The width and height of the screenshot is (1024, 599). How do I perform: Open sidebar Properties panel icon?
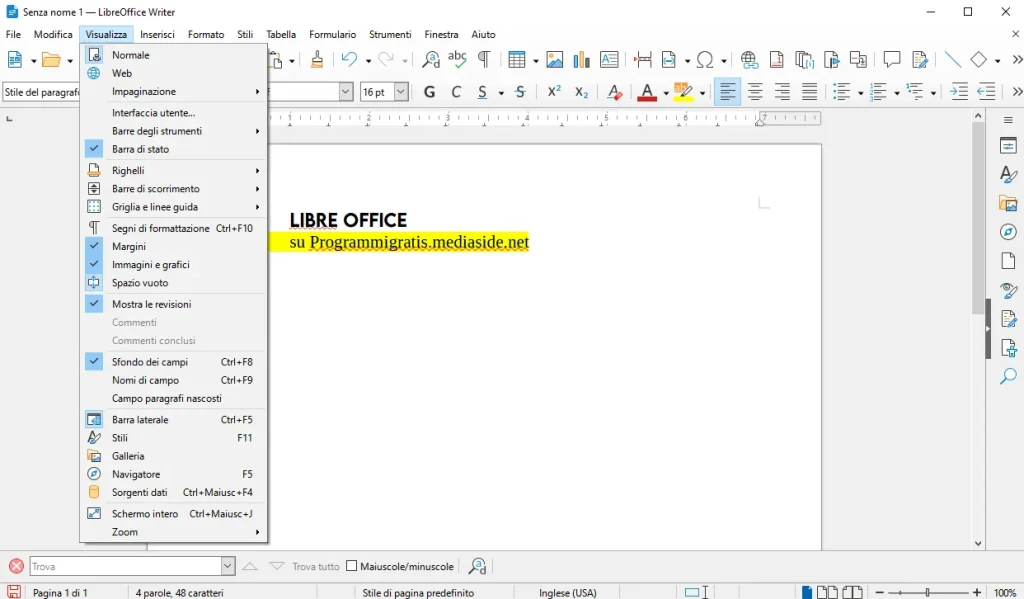pos(1008,145)
